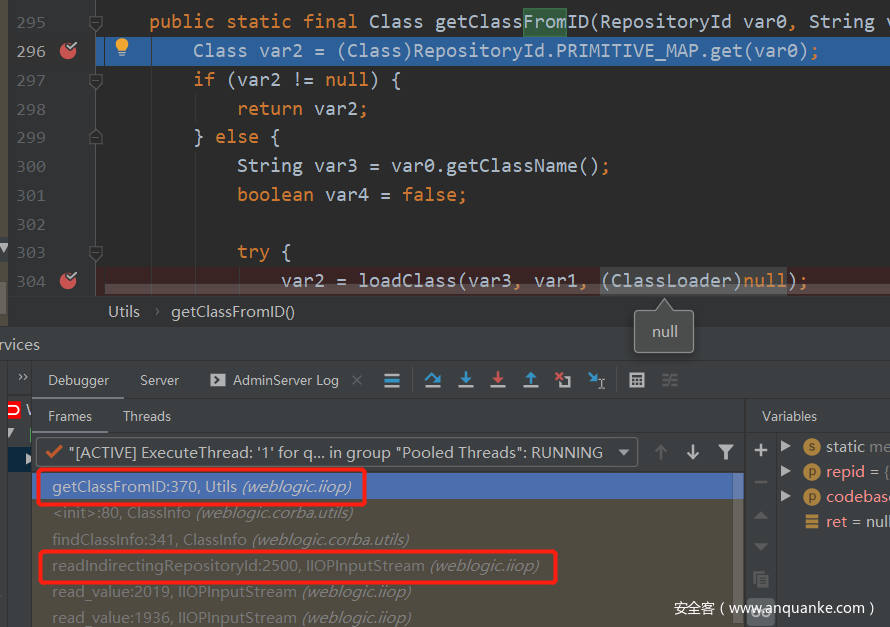This screenshot has height=627, width=890.
Task: Click the Utils breadcrumb
Action: (x=124, y=311)
